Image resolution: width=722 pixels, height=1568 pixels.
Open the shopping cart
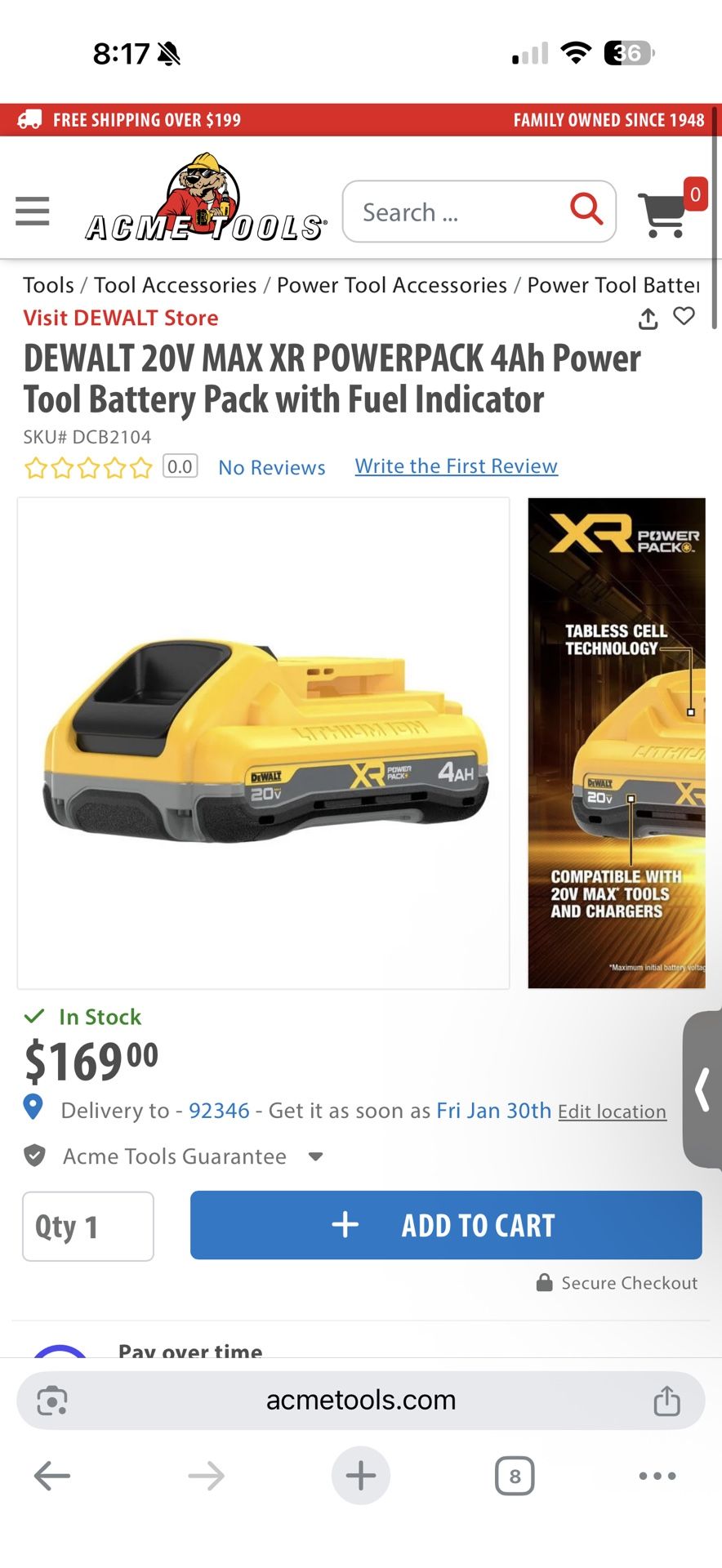(x=664, y=213)
